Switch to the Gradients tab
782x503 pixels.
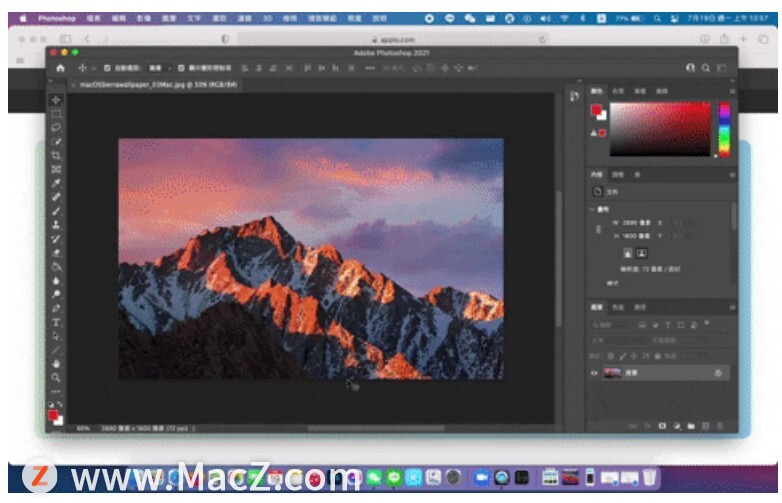(640, 91)
